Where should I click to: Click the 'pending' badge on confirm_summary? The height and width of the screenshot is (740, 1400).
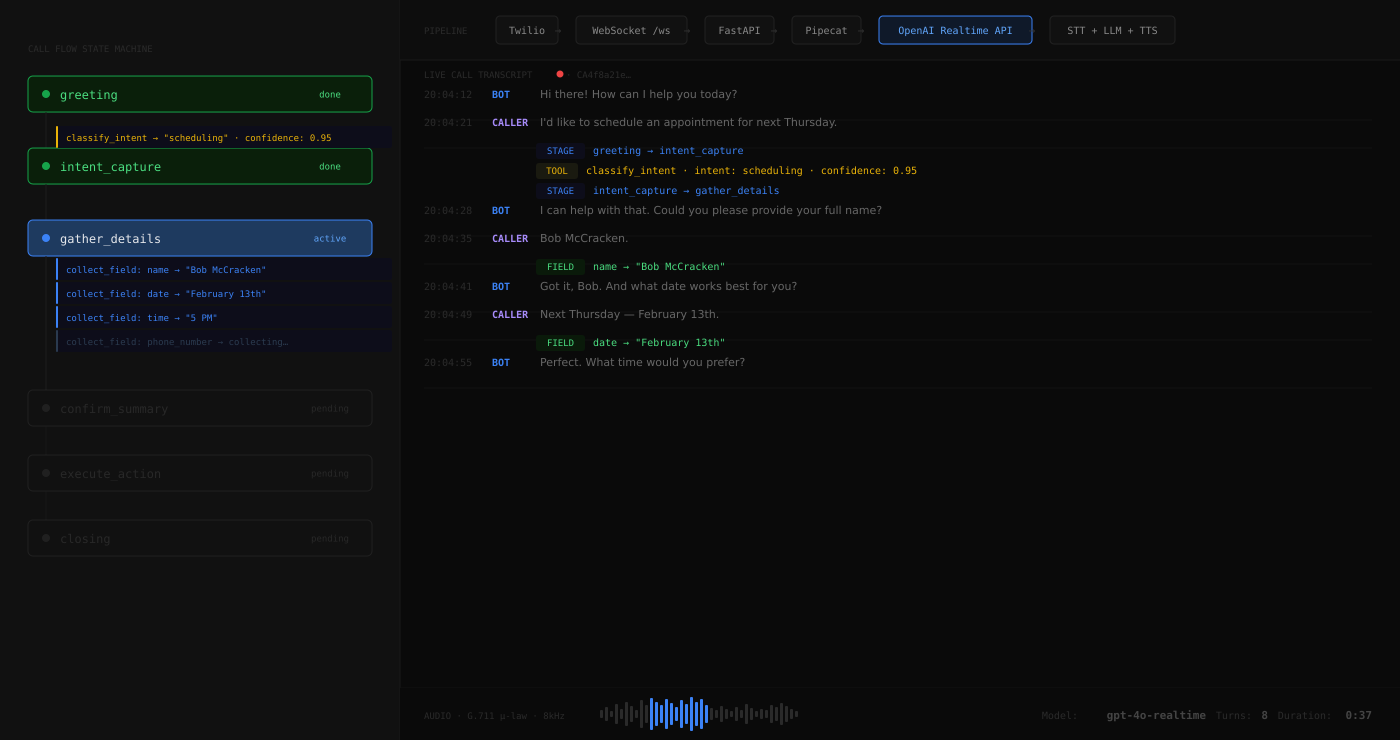330,408
